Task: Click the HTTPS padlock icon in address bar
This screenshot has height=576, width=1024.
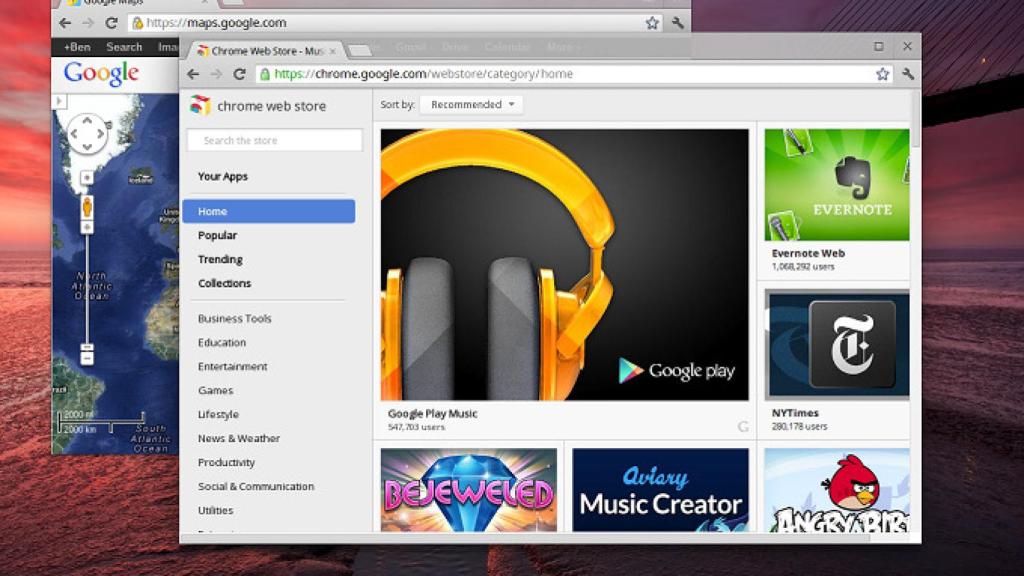Action: (266, 73)
